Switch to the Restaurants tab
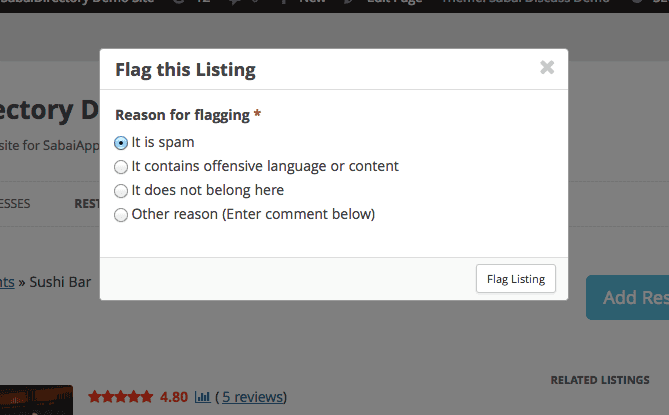669x415 pixels. (86, 204)
